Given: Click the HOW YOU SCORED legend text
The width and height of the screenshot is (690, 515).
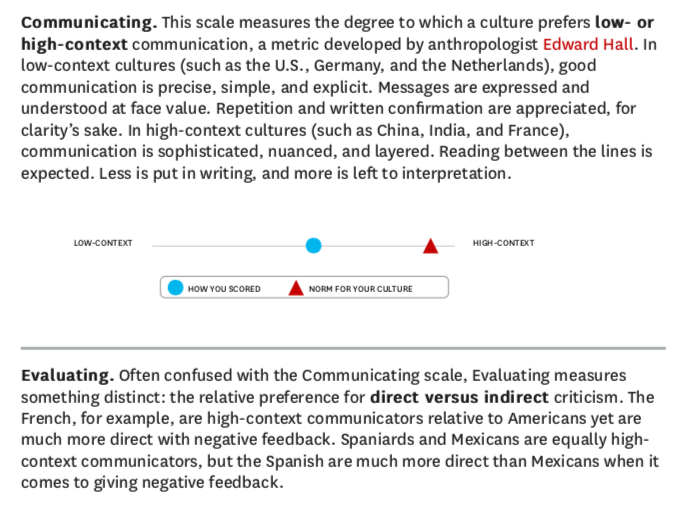Looking at the screenshot, I should point(224,289).
